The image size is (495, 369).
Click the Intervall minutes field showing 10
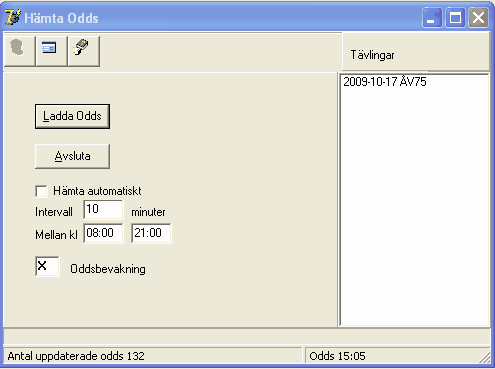103,209
